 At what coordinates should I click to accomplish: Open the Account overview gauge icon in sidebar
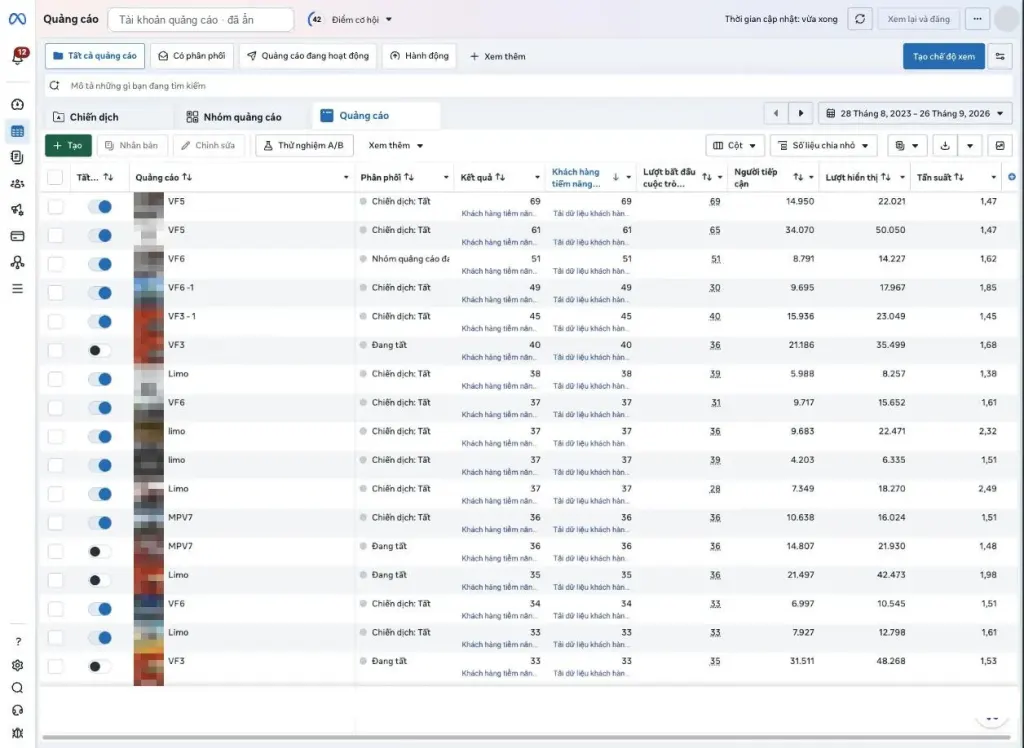coord(18,105)
